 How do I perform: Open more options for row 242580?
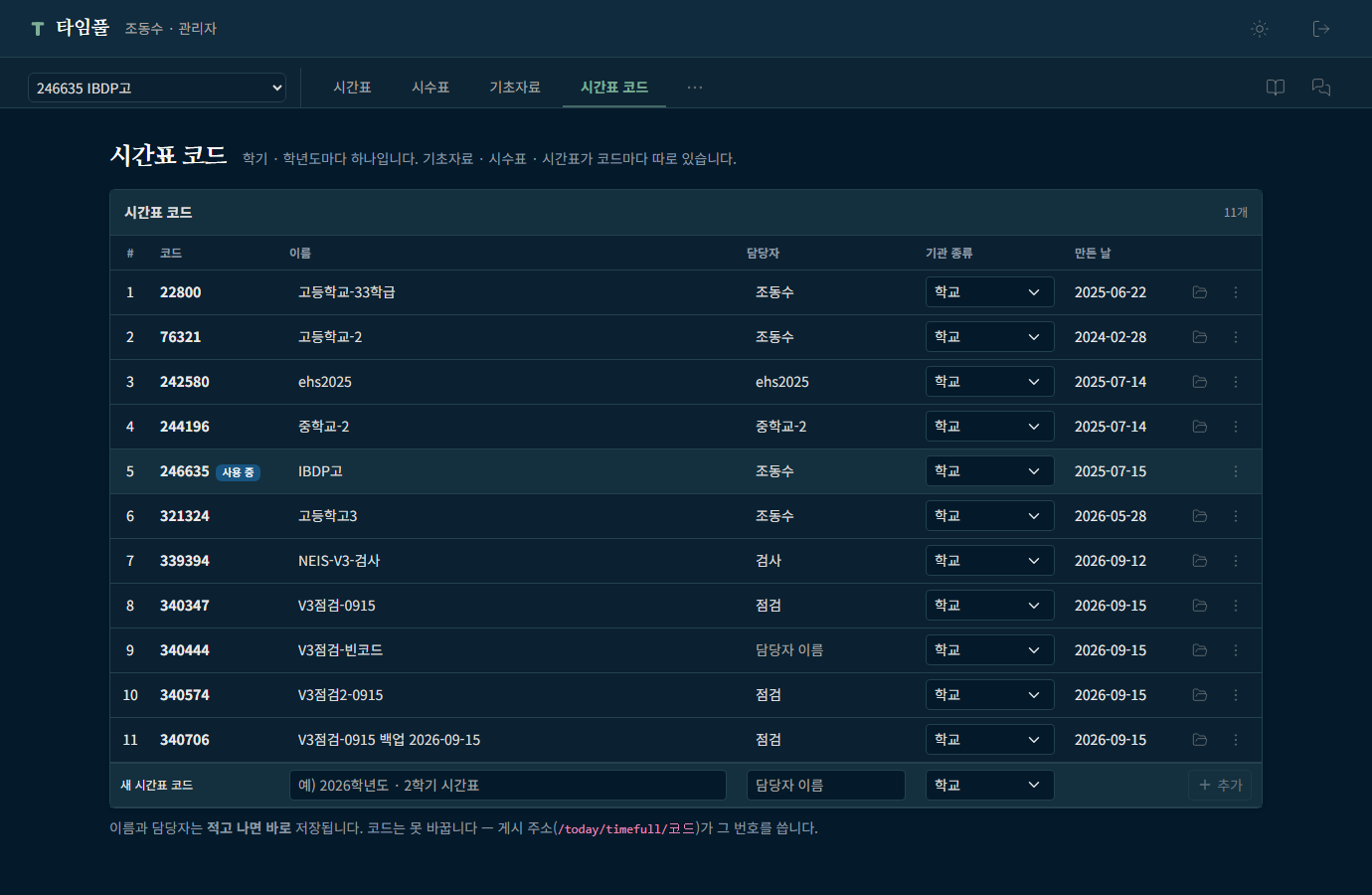click(1236, 382)
